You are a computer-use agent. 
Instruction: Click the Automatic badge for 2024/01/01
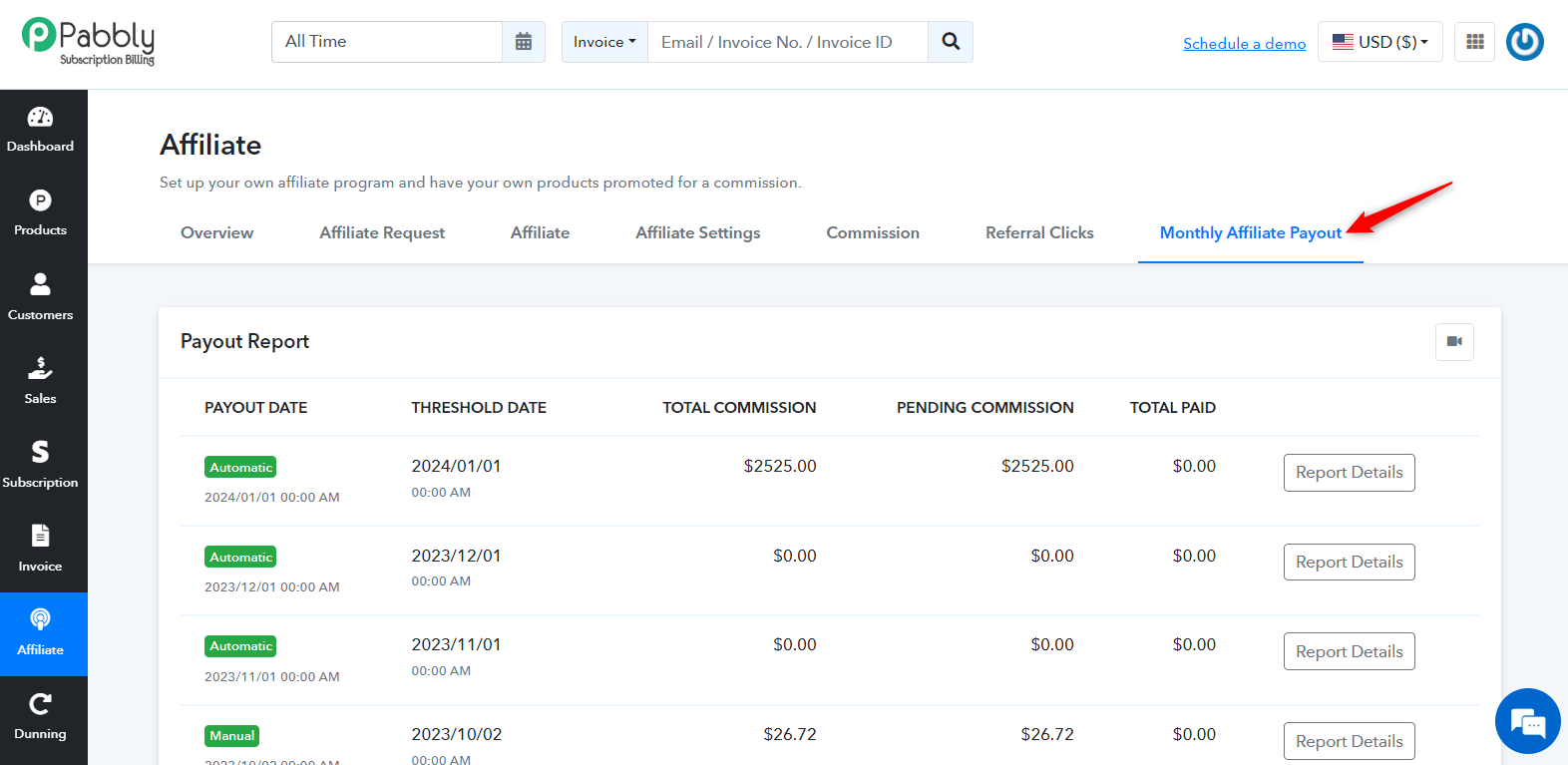click(x=240, y=467)
